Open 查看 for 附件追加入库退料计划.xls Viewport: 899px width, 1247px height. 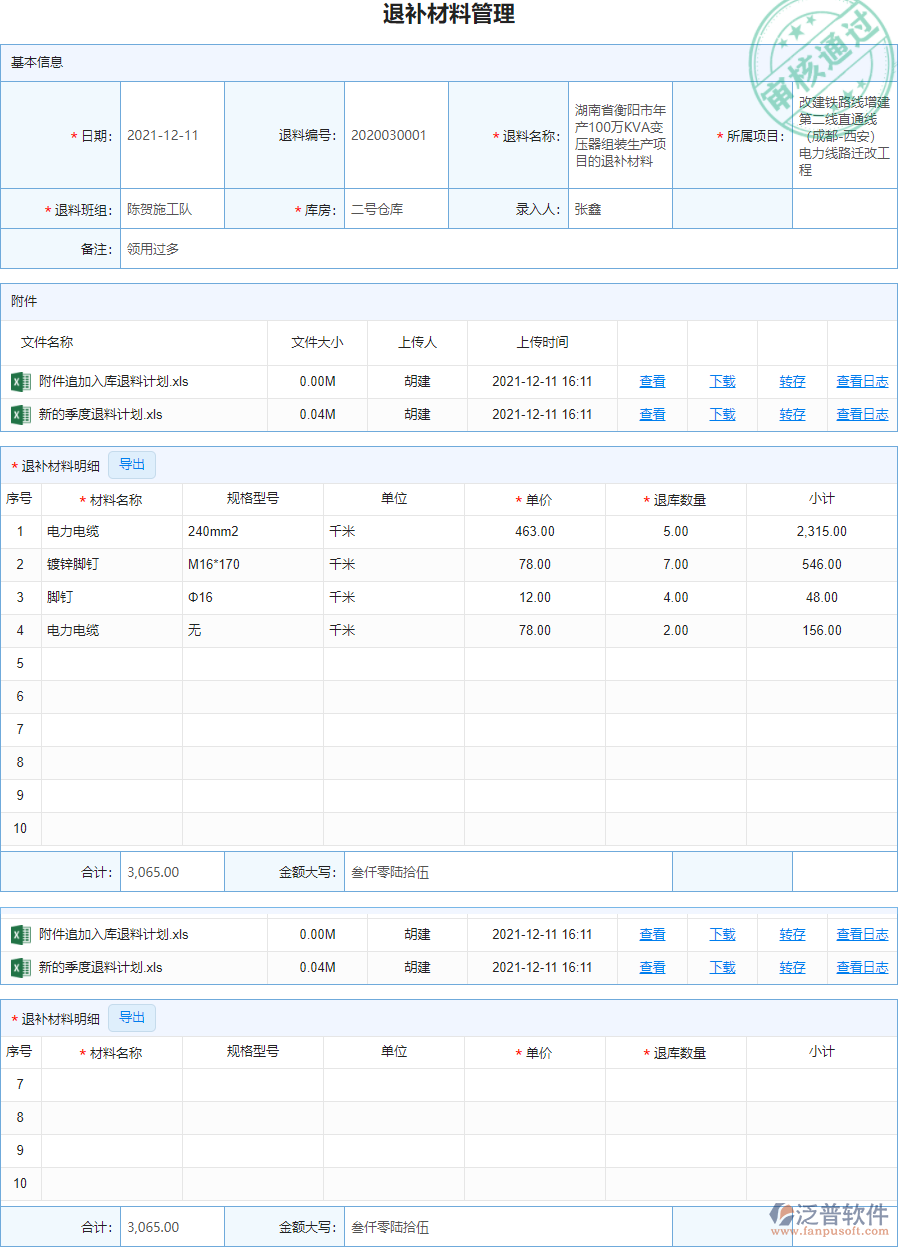click(x=652, y=381)
